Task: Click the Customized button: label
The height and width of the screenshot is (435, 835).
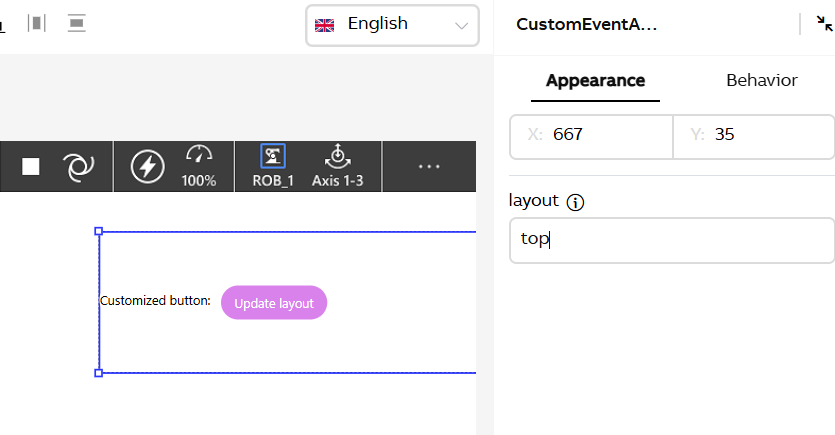Action: click(155, 301)
